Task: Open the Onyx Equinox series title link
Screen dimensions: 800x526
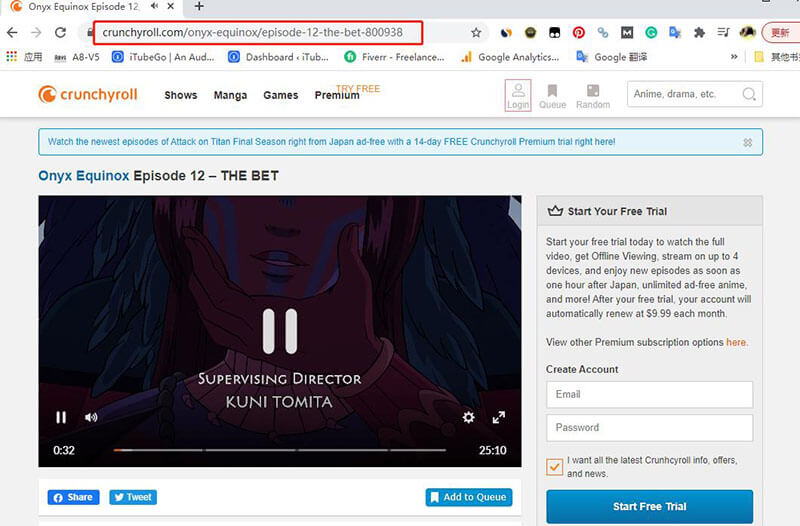Action: click(84, 176)
